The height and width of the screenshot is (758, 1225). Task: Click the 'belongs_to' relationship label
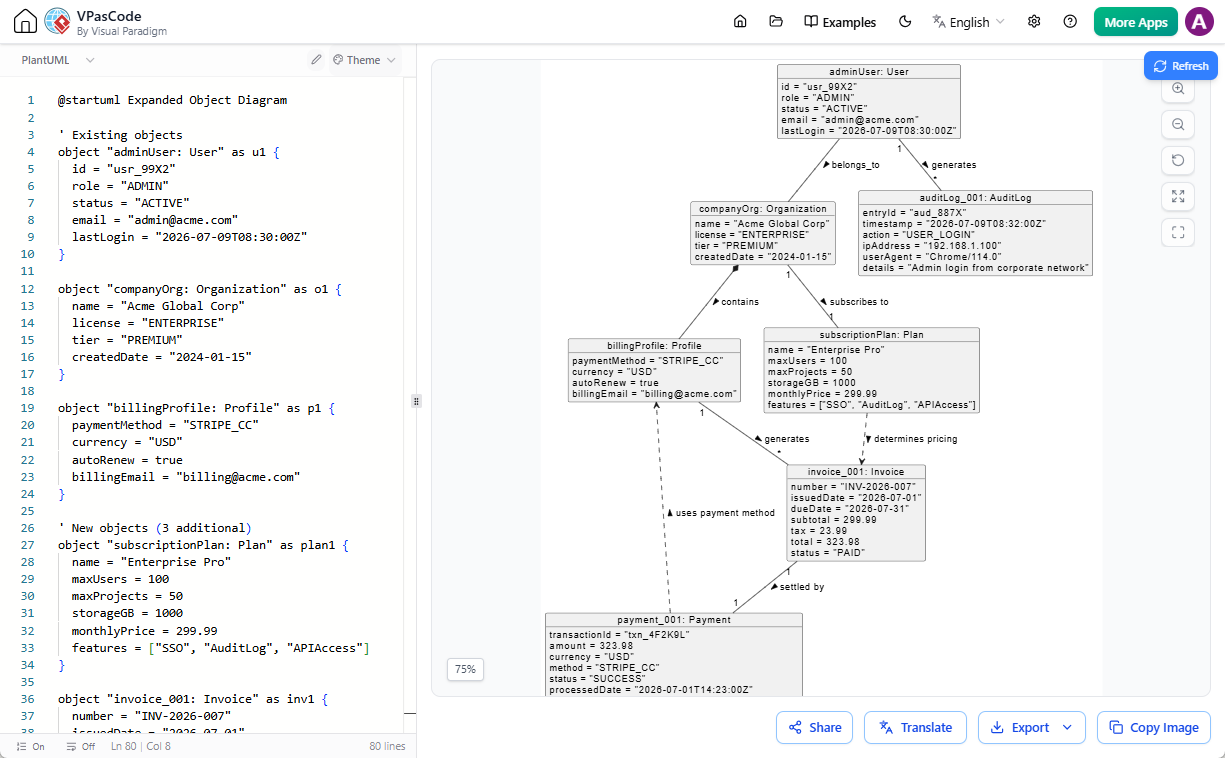[x=855, y=164]
